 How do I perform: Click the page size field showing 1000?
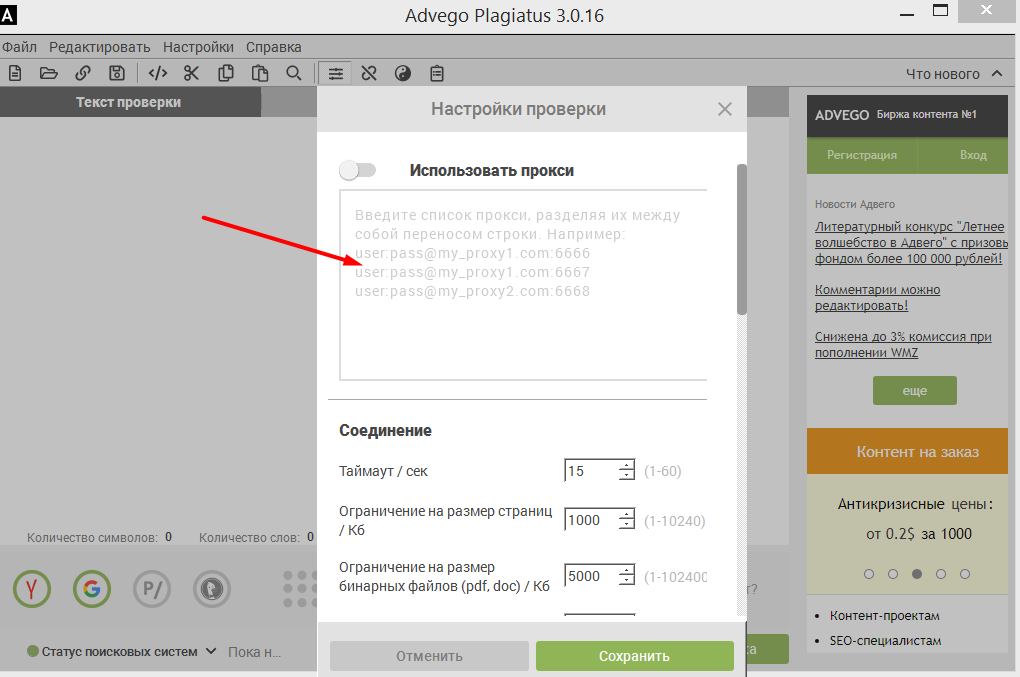591,520
